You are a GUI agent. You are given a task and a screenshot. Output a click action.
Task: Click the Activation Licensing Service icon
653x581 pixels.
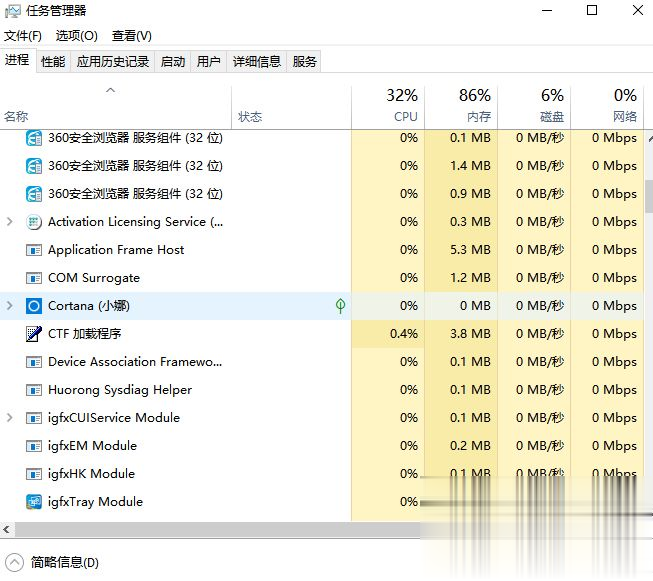pyautogui.click(x=34, y=222)
